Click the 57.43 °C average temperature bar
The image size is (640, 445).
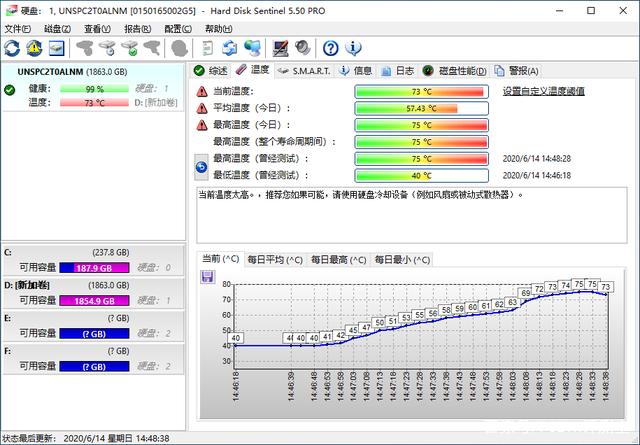click(421, 108)
